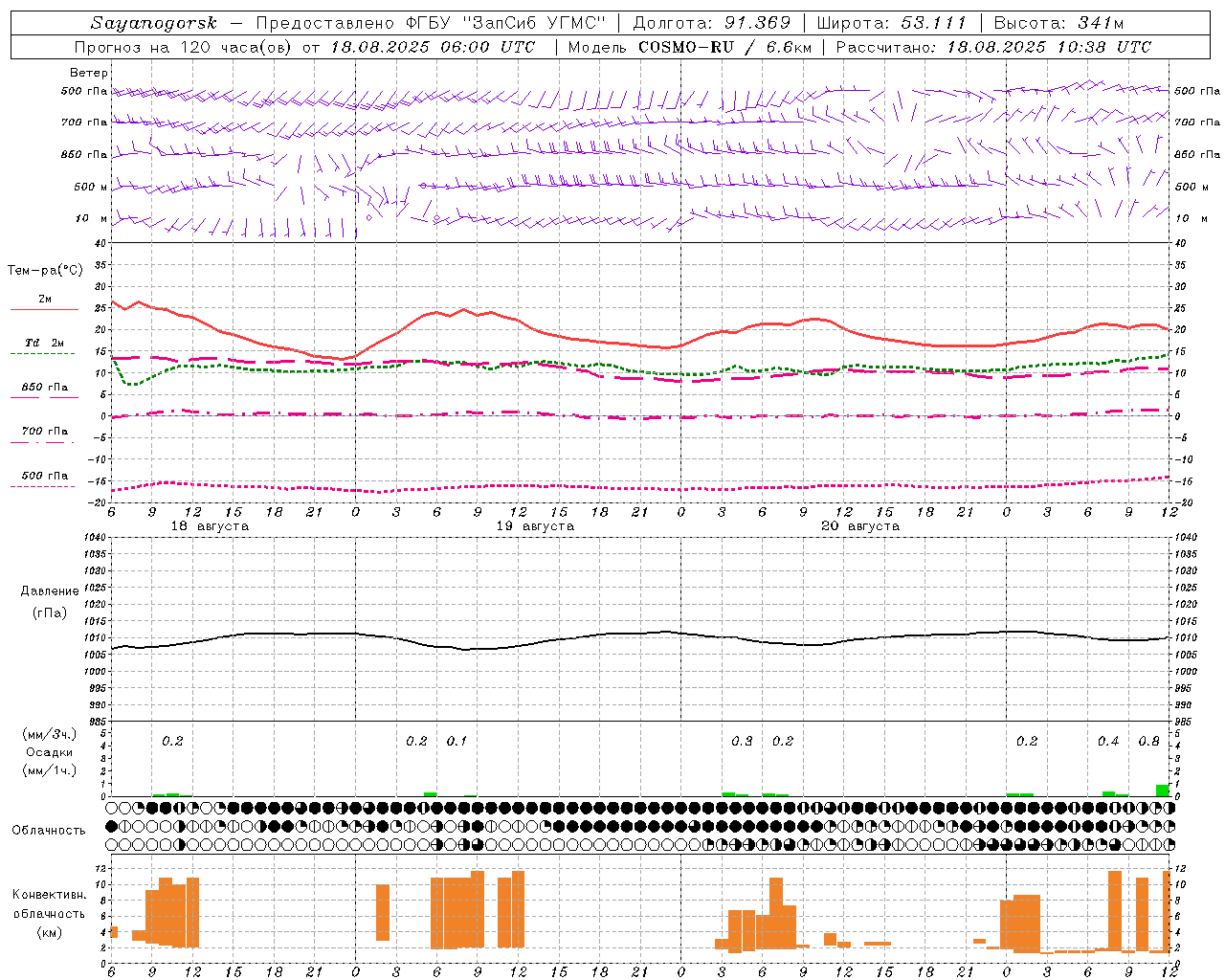Image resolution: width=1225 pixels, height=980 pixels.
Task: Select the 0.8 precipitation value
Action: click(1148, 741)
